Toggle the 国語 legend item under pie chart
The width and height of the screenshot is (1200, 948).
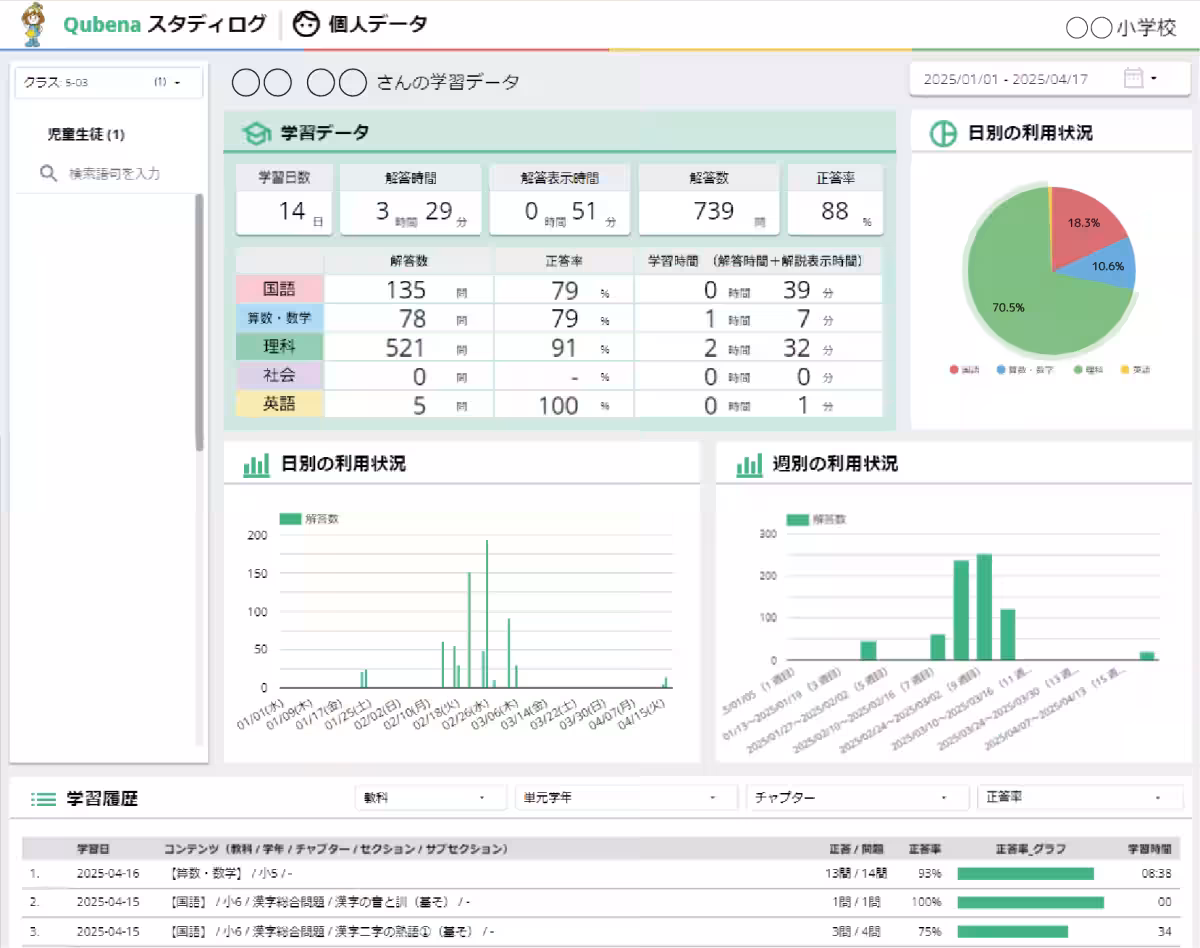[x=965, y=370]
